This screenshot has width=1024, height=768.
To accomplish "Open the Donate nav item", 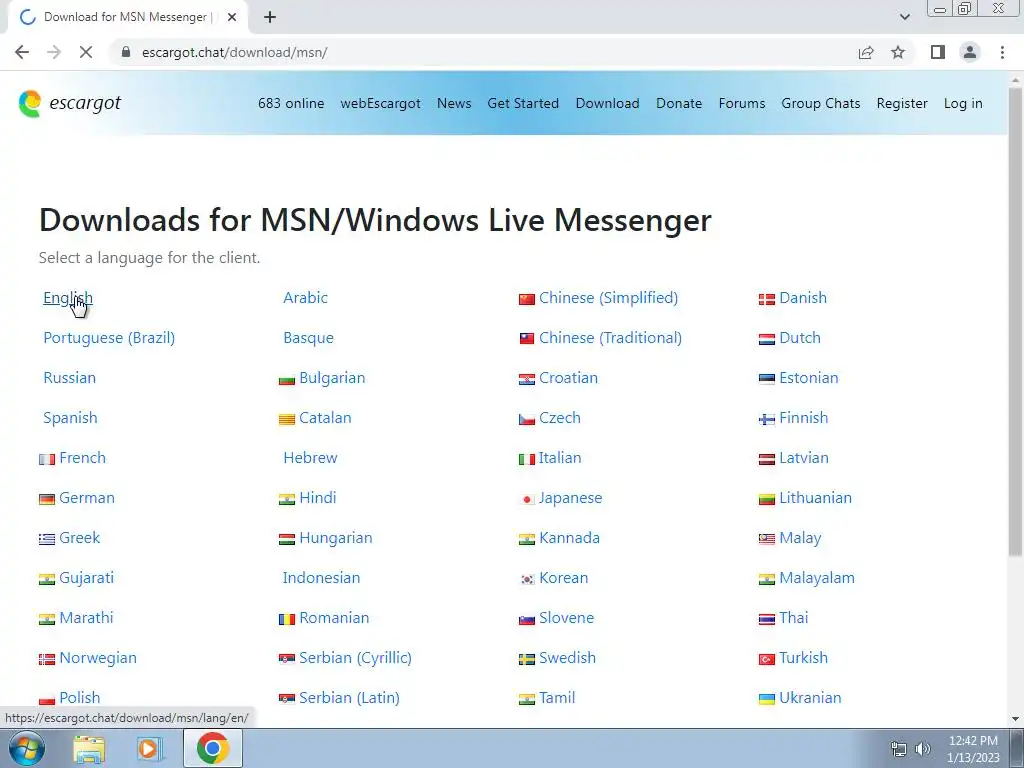I will click(679, 103).
